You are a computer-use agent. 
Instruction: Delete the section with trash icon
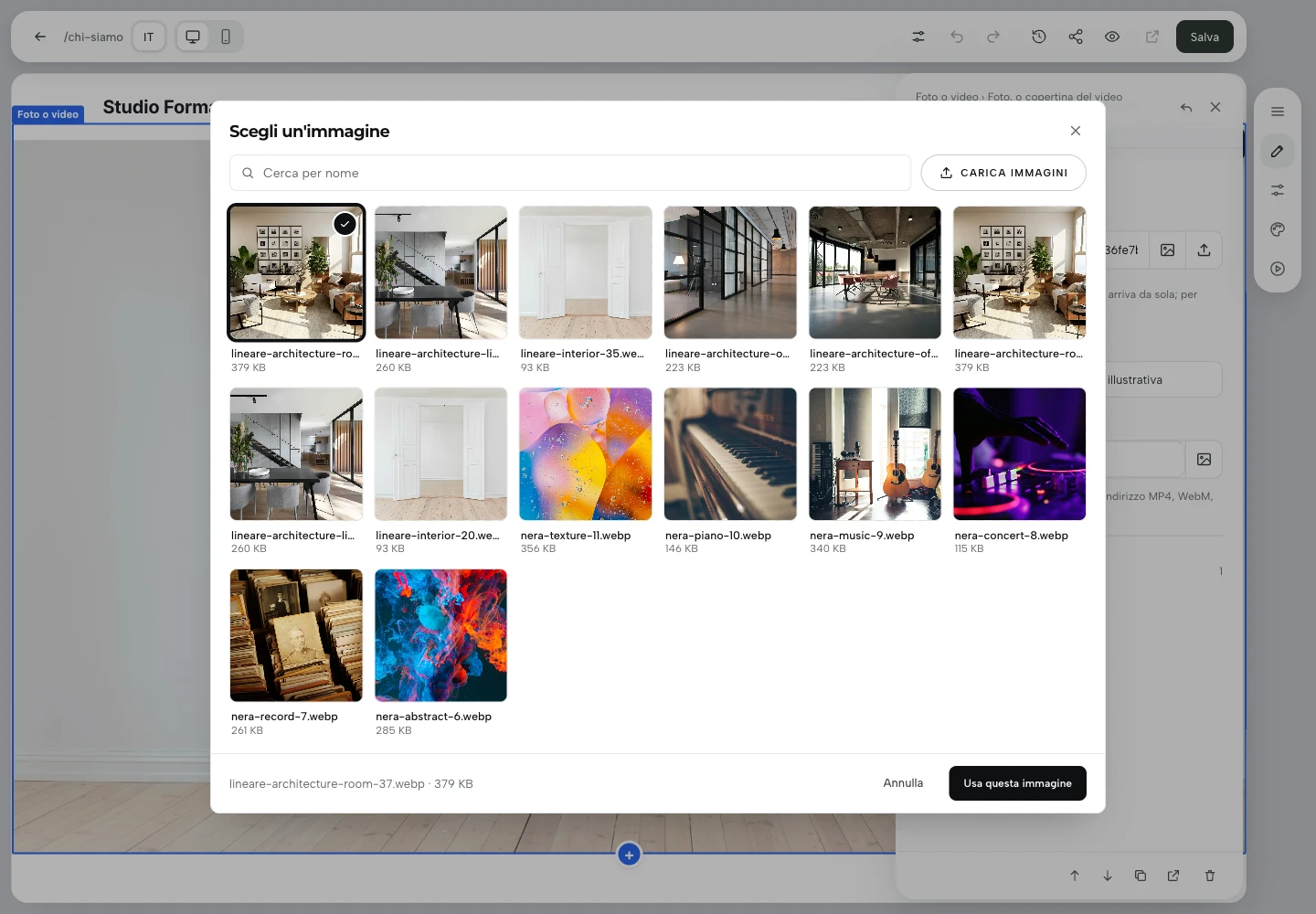[1210, 876]
